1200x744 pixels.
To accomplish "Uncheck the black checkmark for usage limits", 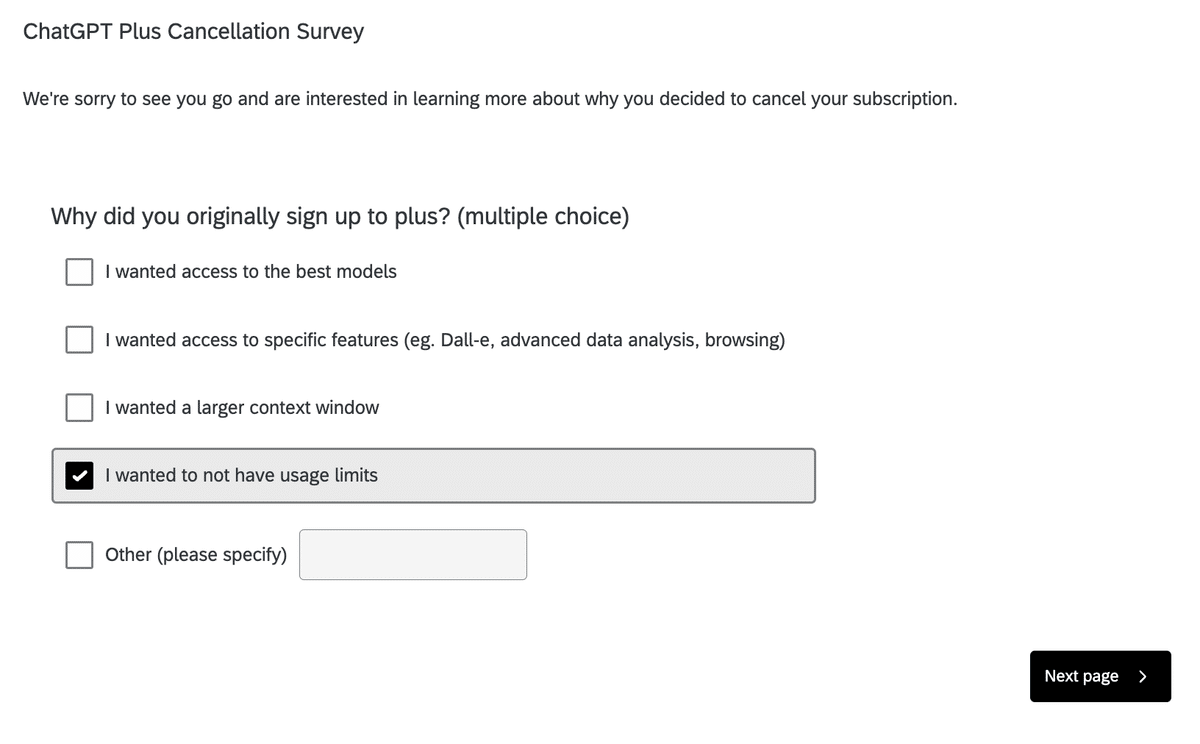I will click(x=80, y=475).
